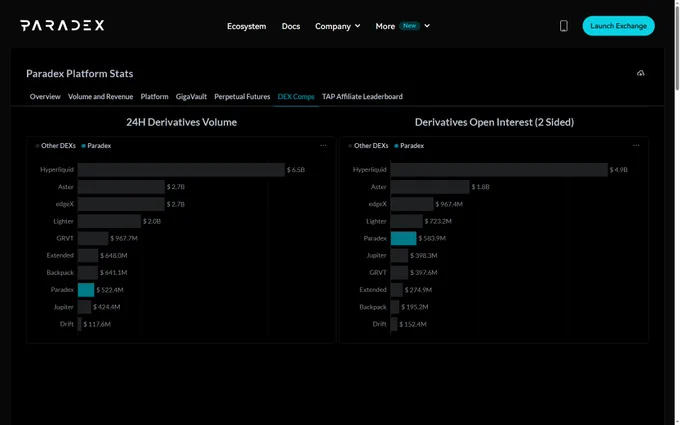
Task: Toggle Paradex legend in Open Interest chart
Action: [409, 146]
